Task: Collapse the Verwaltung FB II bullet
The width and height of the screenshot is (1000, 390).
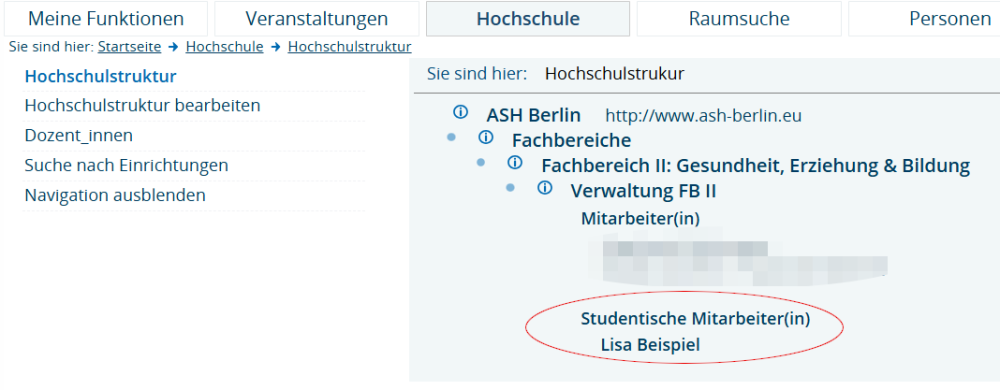Action: click(510, 188)
